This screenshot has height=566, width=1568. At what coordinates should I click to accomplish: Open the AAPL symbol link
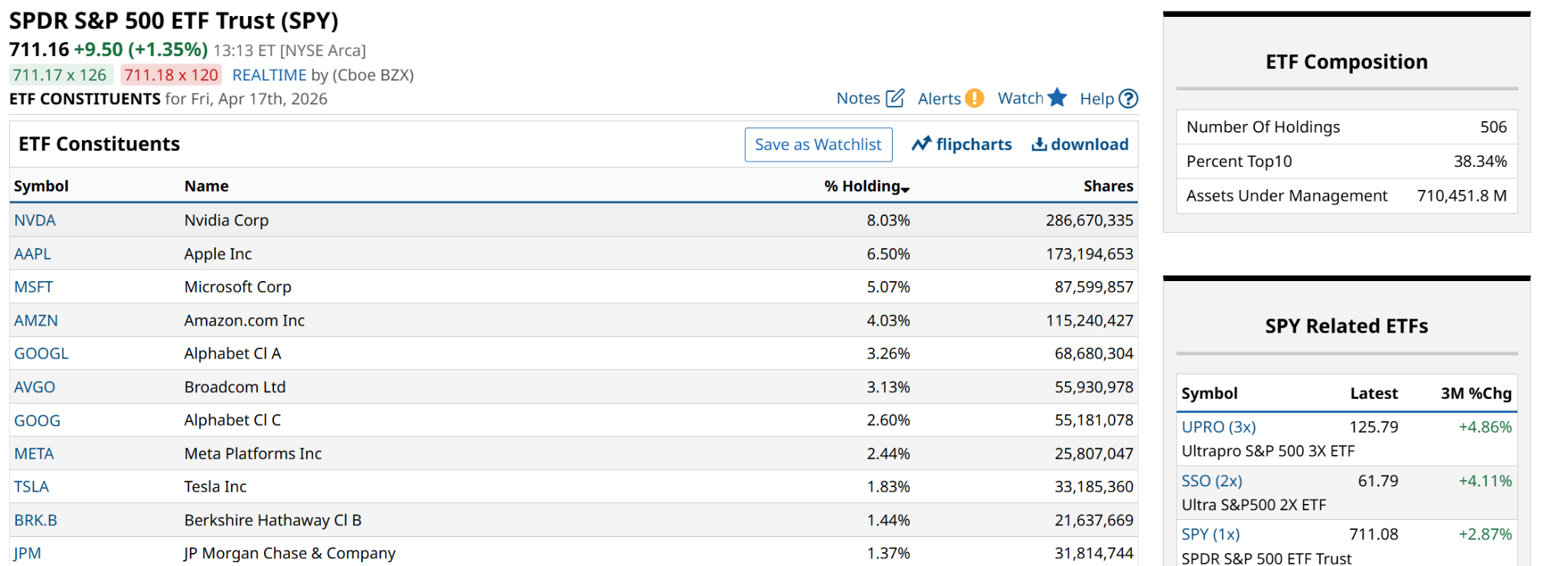click(x=33, y=254)
